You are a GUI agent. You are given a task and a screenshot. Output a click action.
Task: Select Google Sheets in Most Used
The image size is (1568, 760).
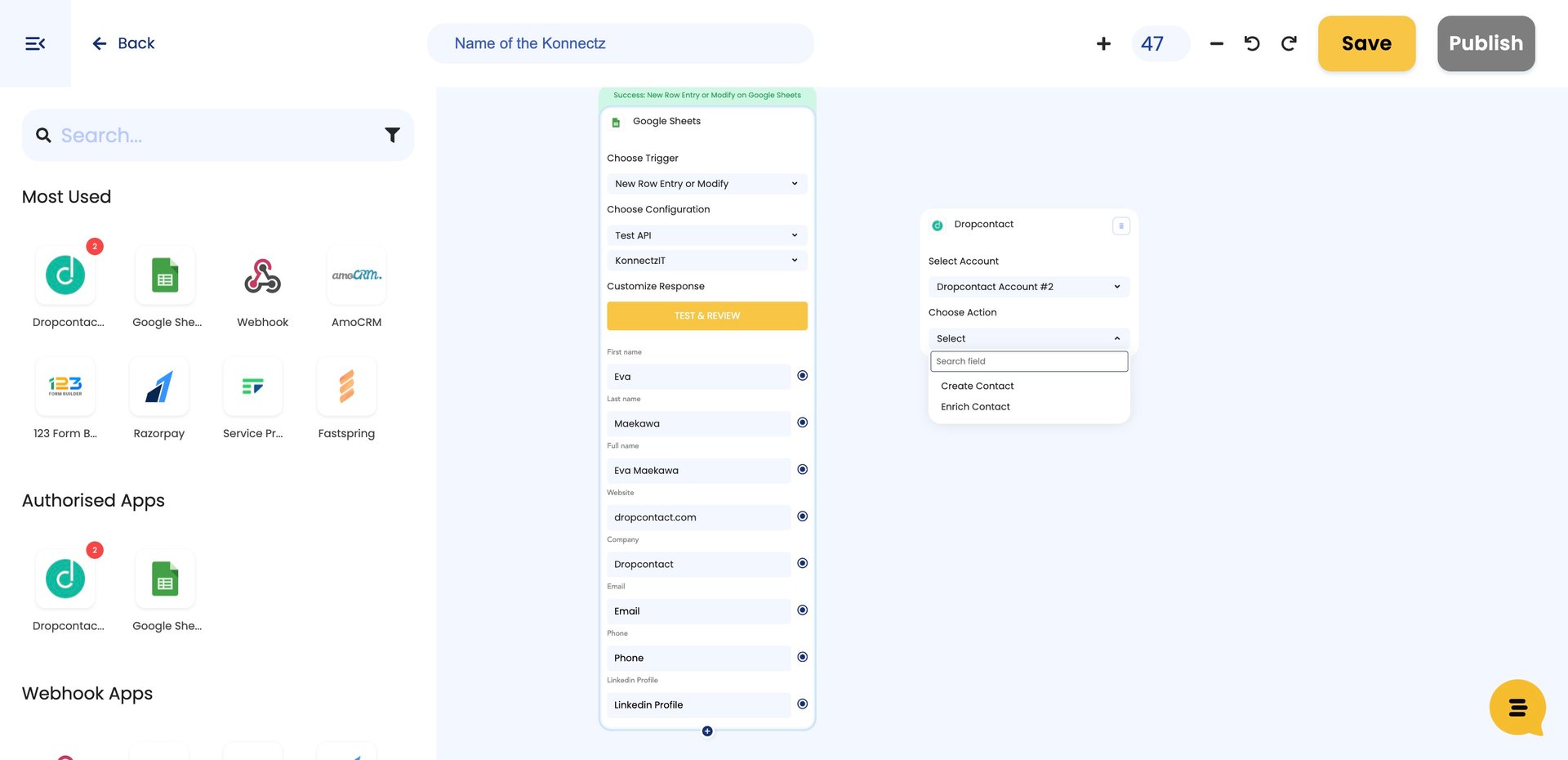(x=165, y=275)
